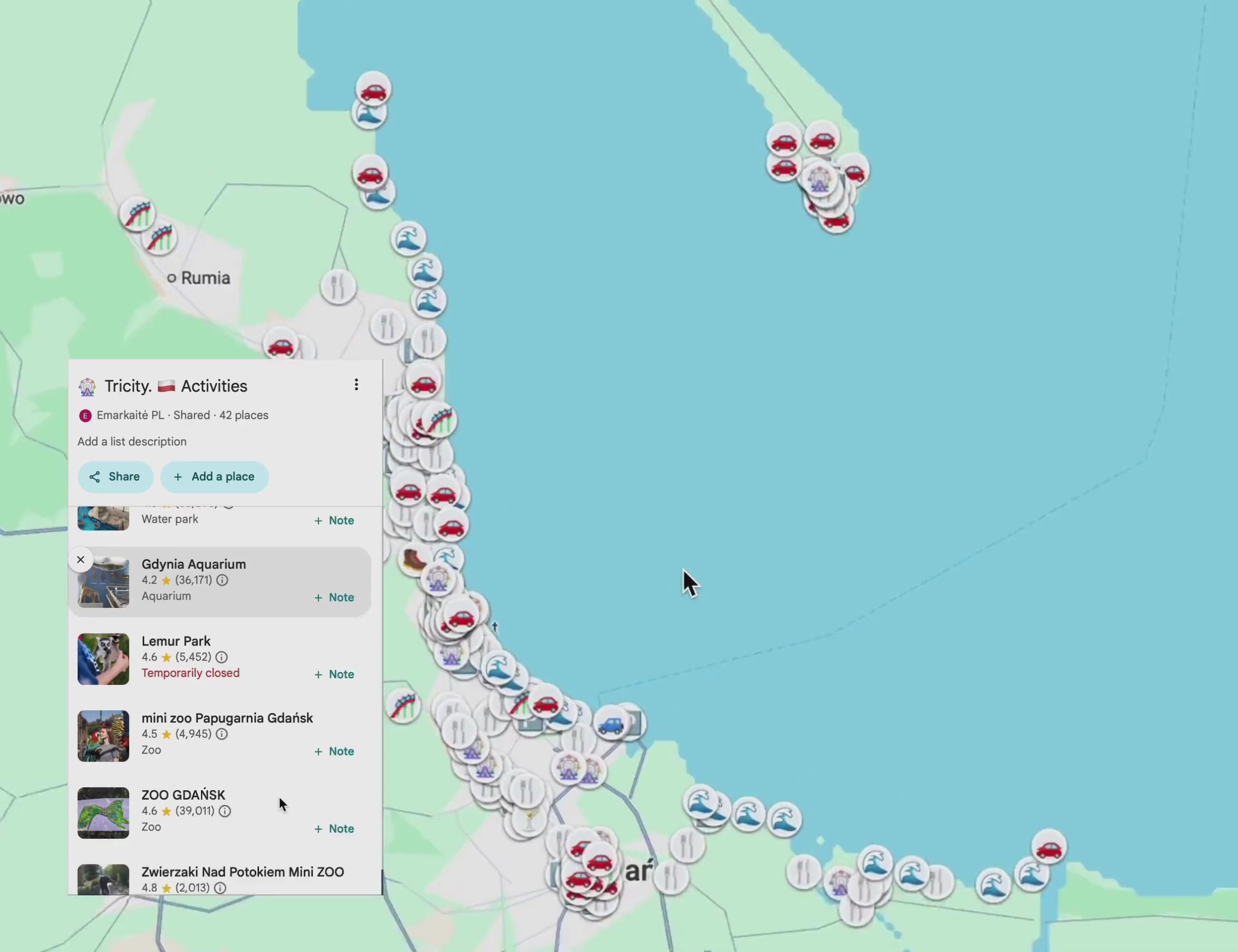Click the Add a list description field
This screenshot has height=952, width=1238.
click(131, 441)
